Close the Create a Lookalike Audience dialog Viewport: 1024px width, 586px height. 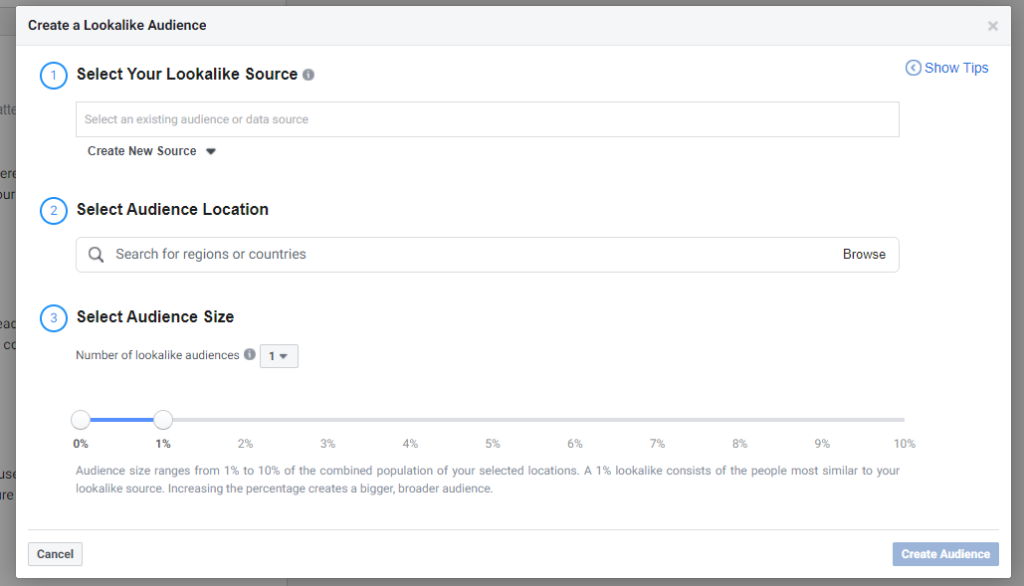[992, 26]
